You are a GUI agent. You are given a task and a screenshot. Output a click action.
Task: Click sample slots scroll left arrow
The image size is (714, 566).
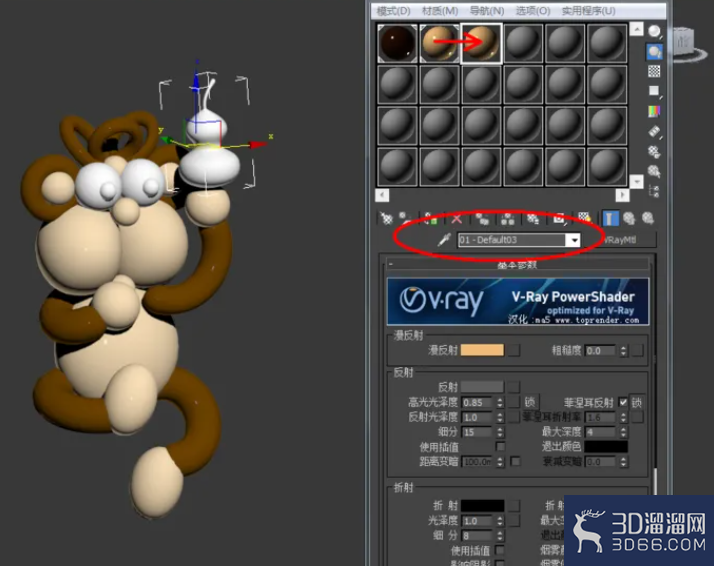[382, 195]
